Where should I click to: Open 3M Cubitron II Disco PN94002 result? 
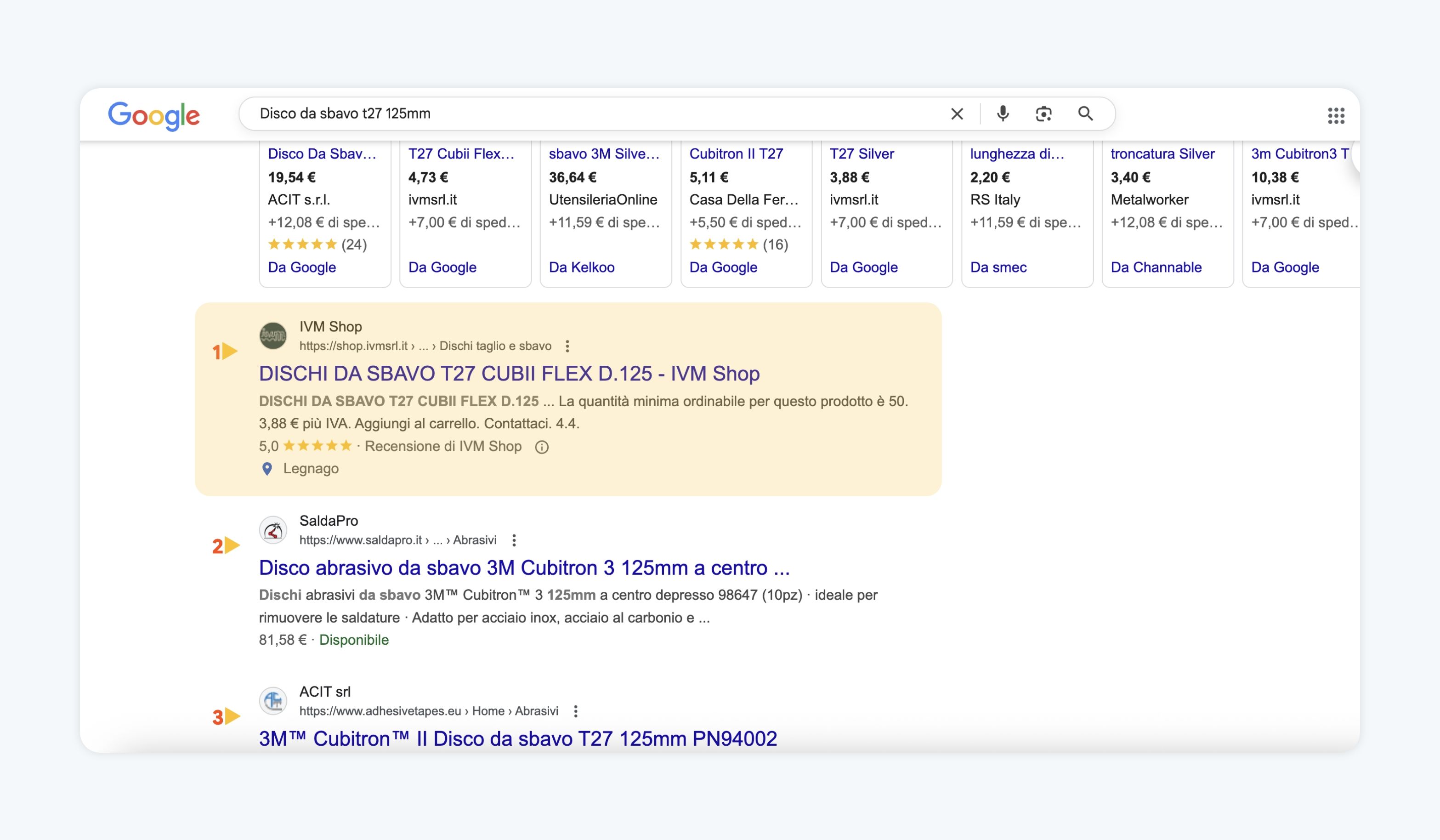tap(517, 738)
